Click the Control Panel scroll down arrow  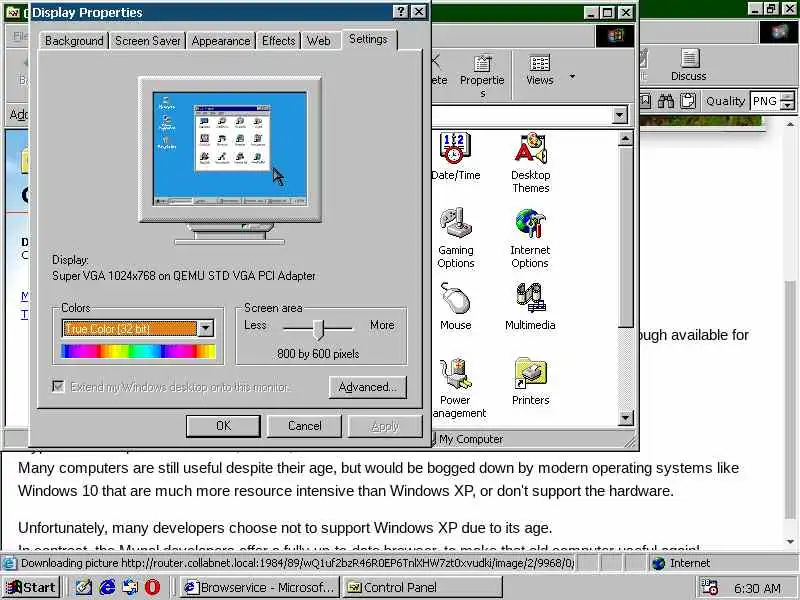tap(626, 418)
